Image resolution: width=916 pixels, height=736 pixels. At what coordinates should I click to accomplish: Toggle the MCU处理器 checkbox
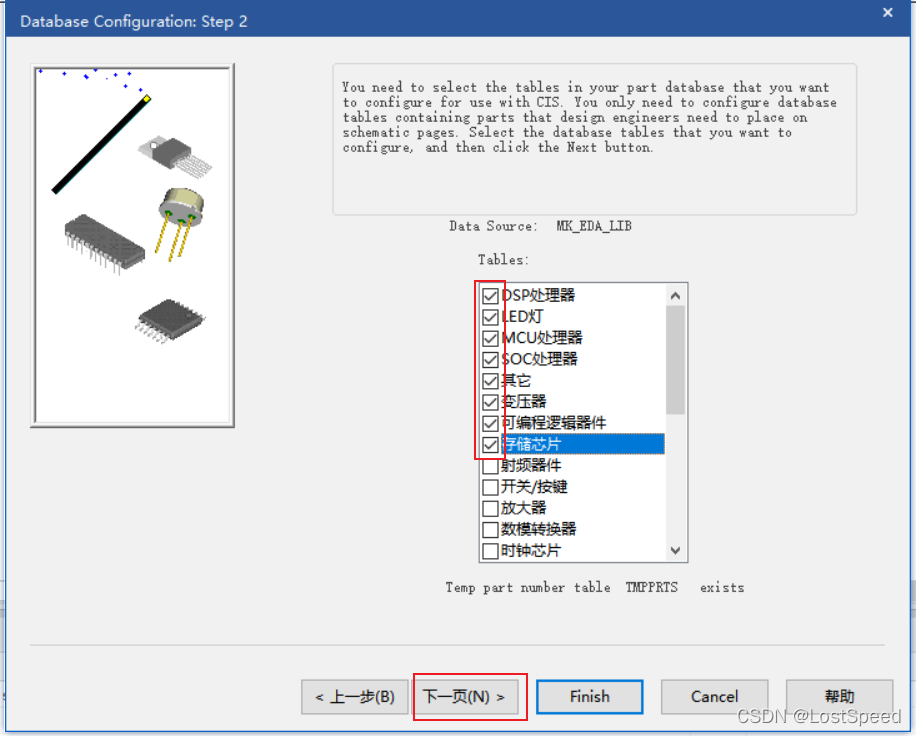(490, 338)
